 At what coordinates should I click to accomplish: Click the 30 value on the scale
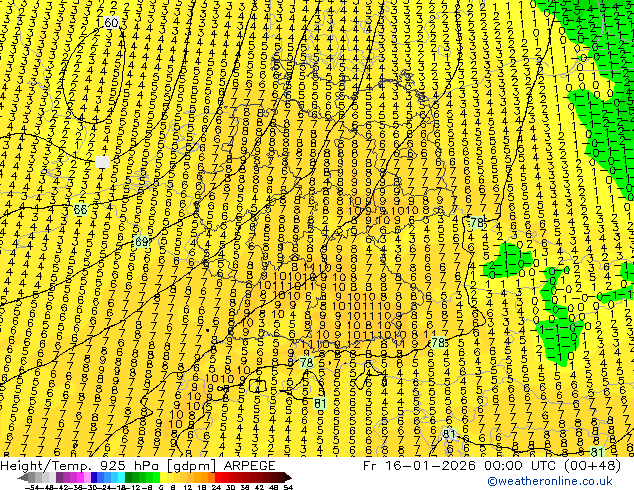(230, 488)
